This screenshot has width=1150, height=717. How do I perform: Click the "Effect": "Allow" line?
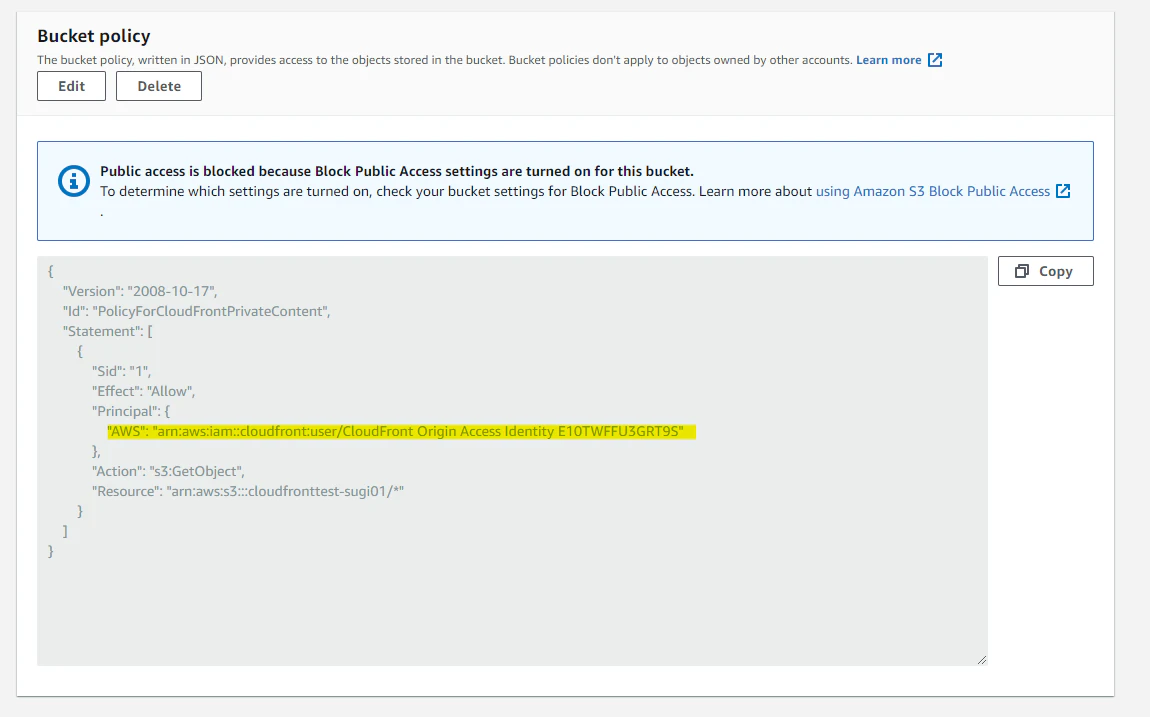(144, 391)
